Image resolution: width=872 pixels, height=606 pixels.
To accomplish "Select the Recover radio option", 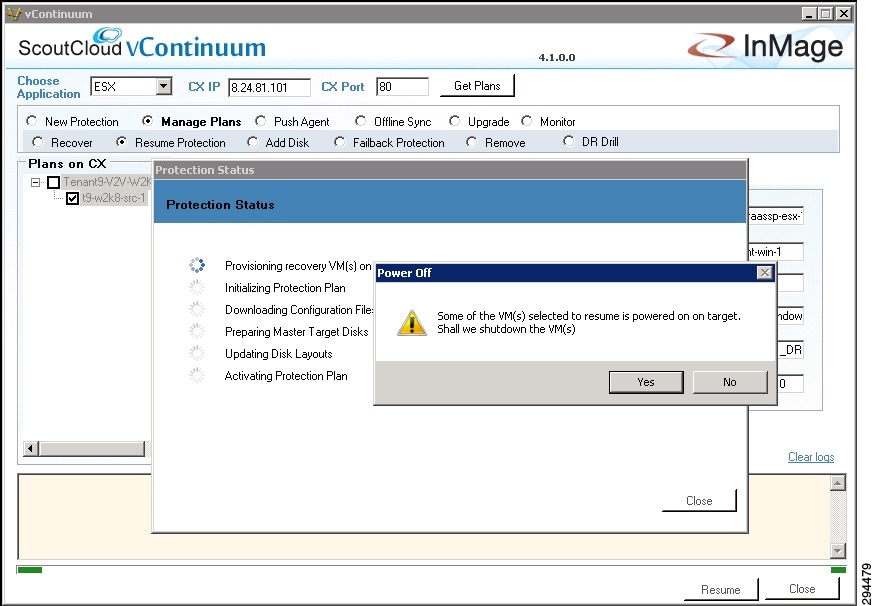I will (x=37, y=142).
